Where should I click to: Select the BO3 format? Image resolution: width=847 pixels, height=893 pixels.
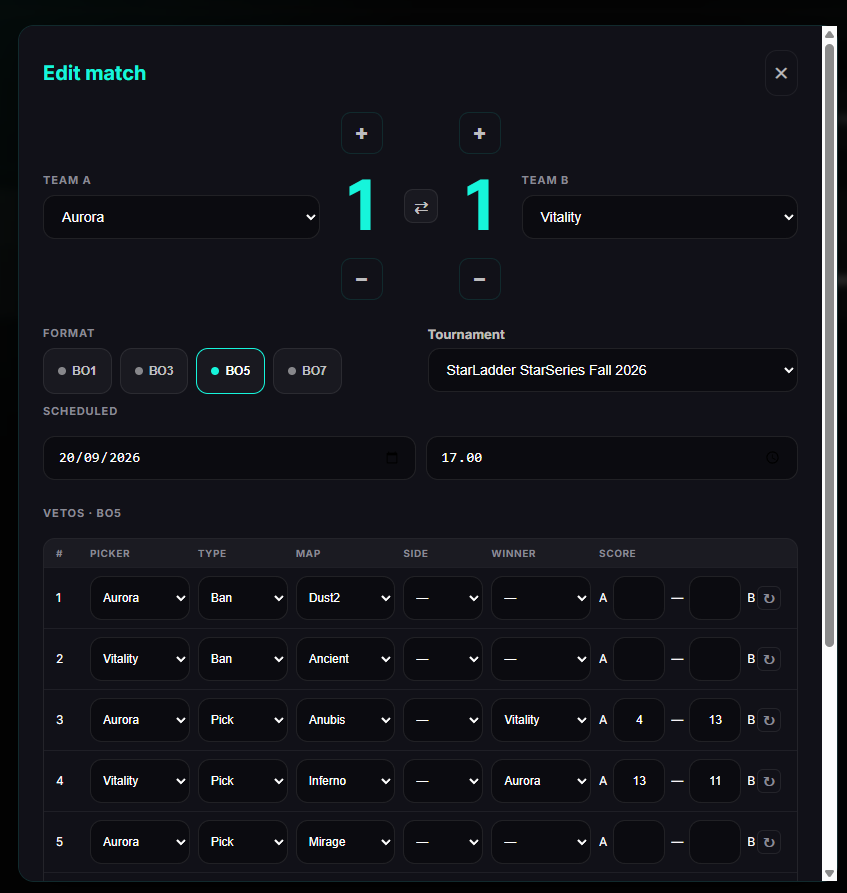tap(154, 371)
